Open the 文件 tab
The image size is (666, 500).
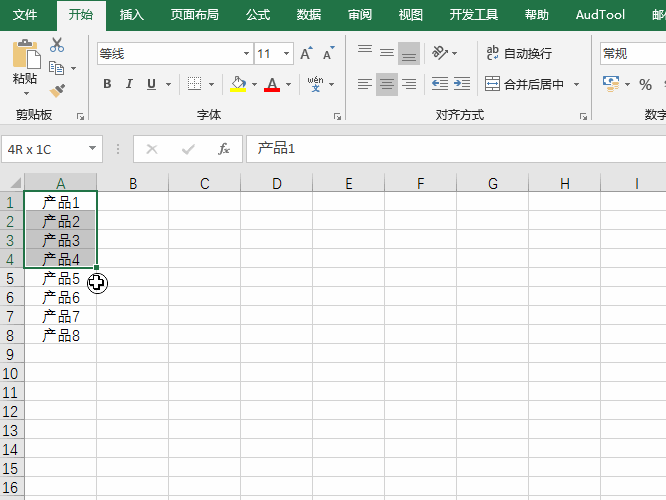[x=25, y=15]
